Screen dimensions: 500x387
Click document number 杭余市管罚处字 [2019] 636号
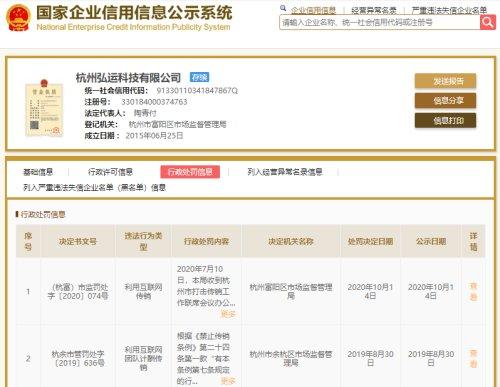point(78,358)
